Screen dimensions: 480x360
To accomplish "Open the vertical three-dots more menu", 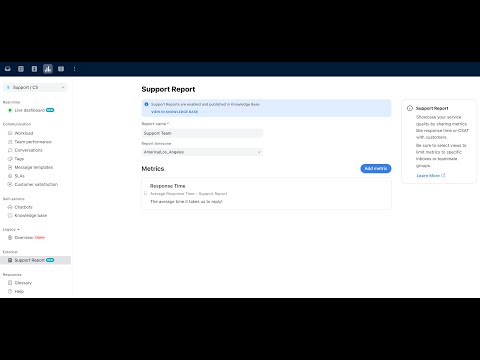I will coord(74,69).
